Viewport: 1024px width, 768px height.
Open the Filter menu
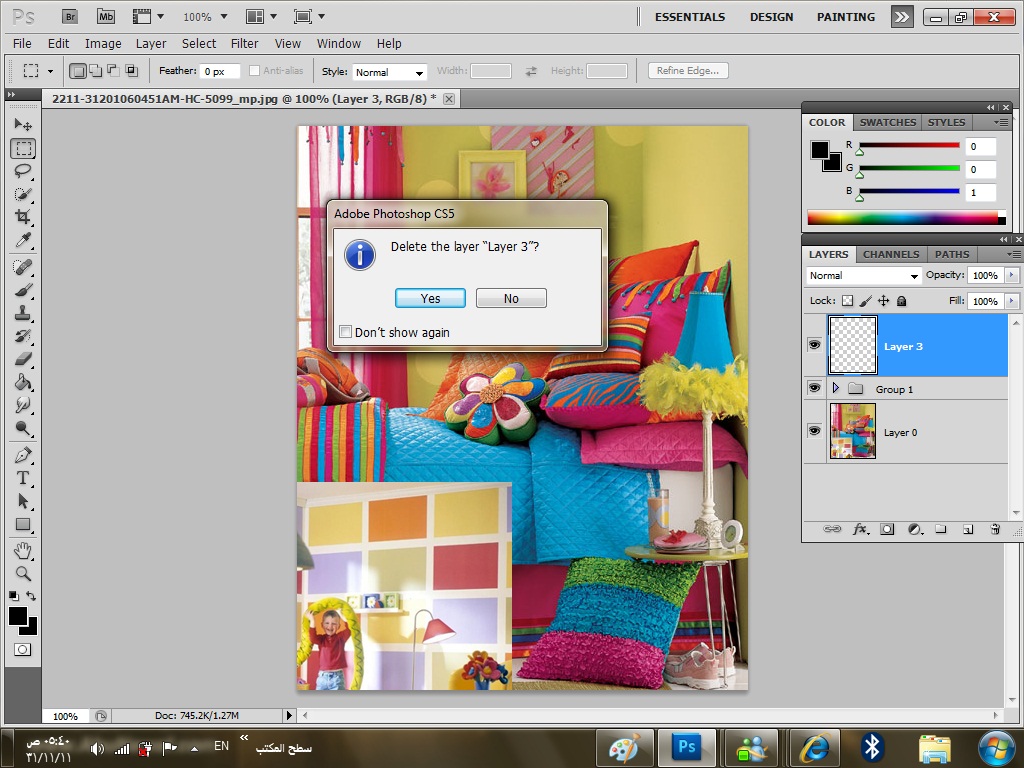click(x=244, y=43)
